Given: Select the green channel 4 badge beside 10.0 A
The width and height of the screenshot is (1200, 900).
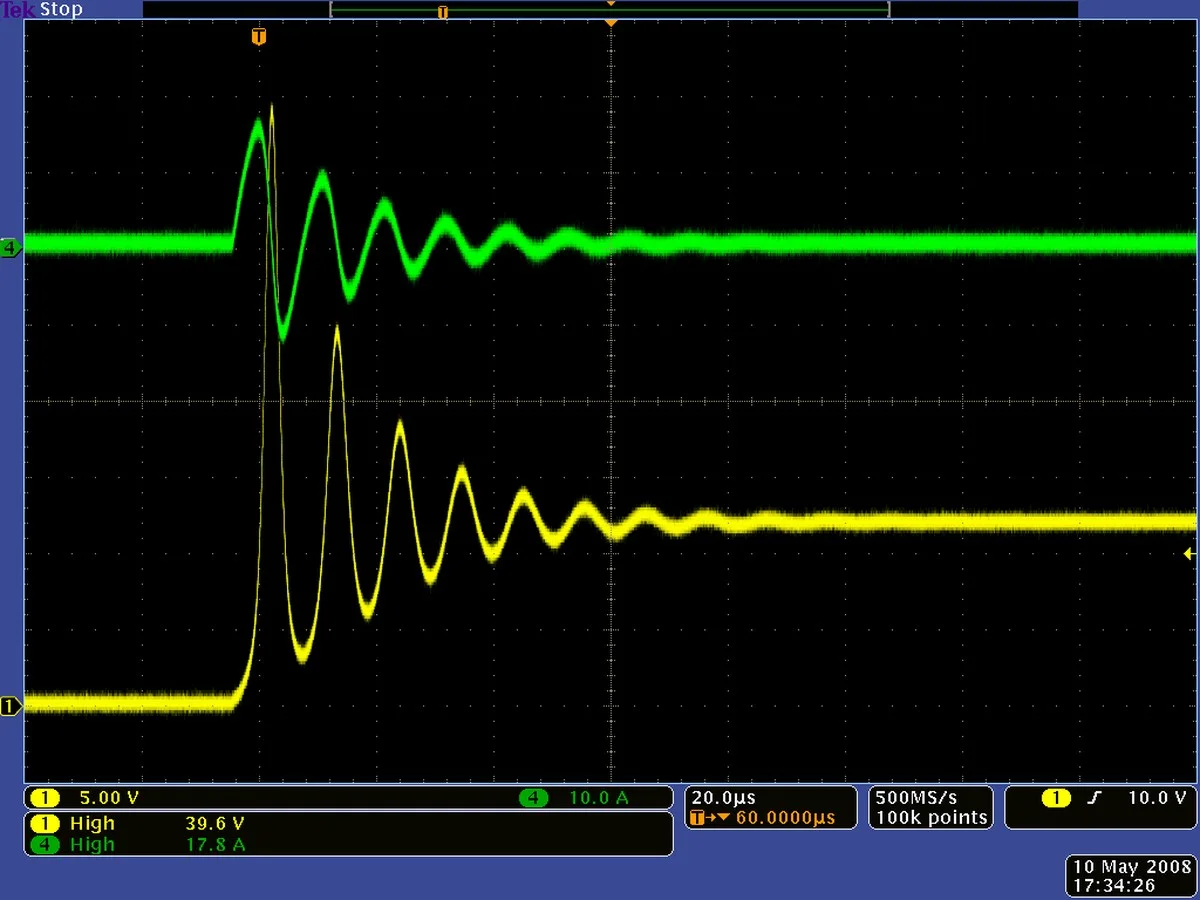Looking at the screenshot, I should (534, 798).
